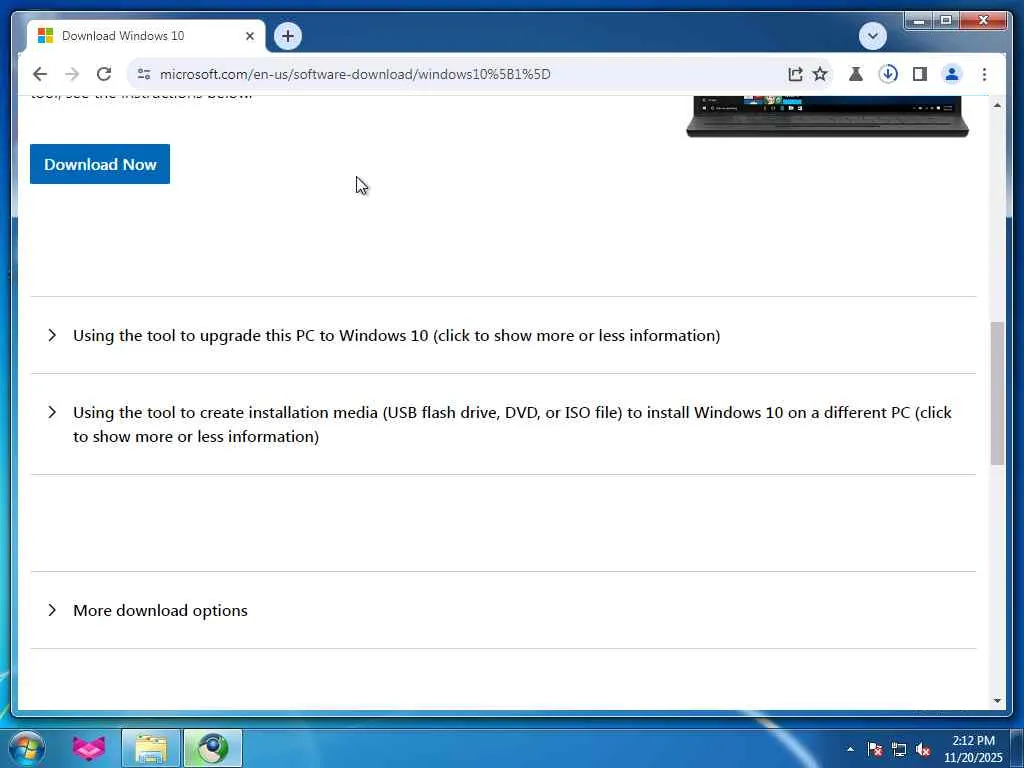Click the browser forward arrow

click(x=72, y=74)
